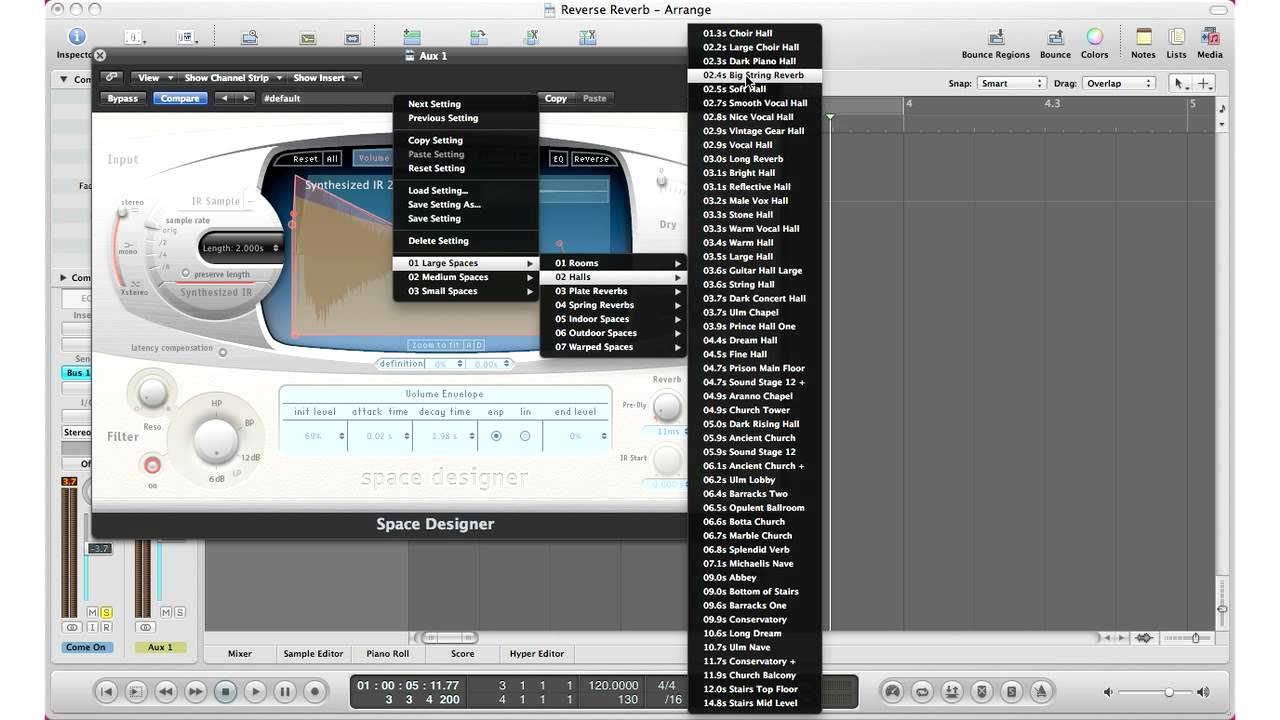Click the Record transport button

tap(315, 691)
